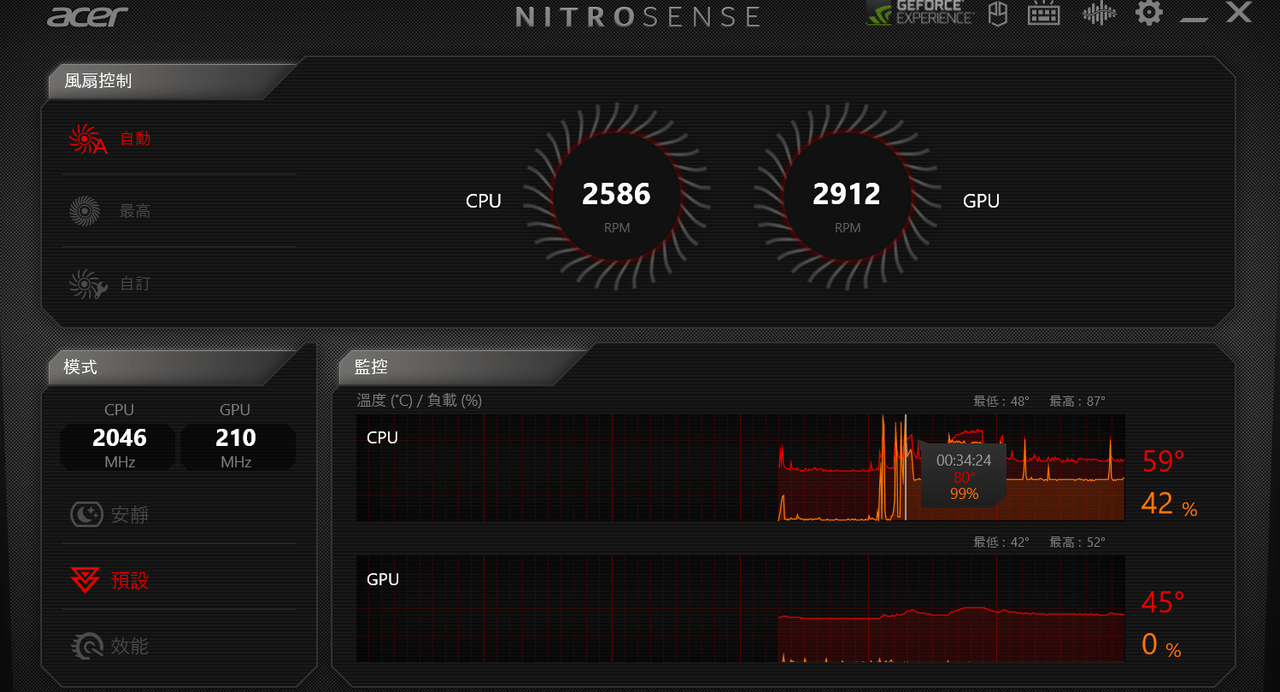Switch to 效能 power mode label
The width and height of the screenshot is (1280, 692).
click(x=130, y=646)
